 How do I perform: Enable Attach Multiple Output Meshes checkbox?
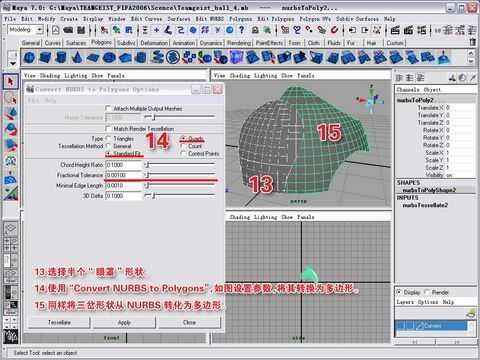[x=108, y=108]
